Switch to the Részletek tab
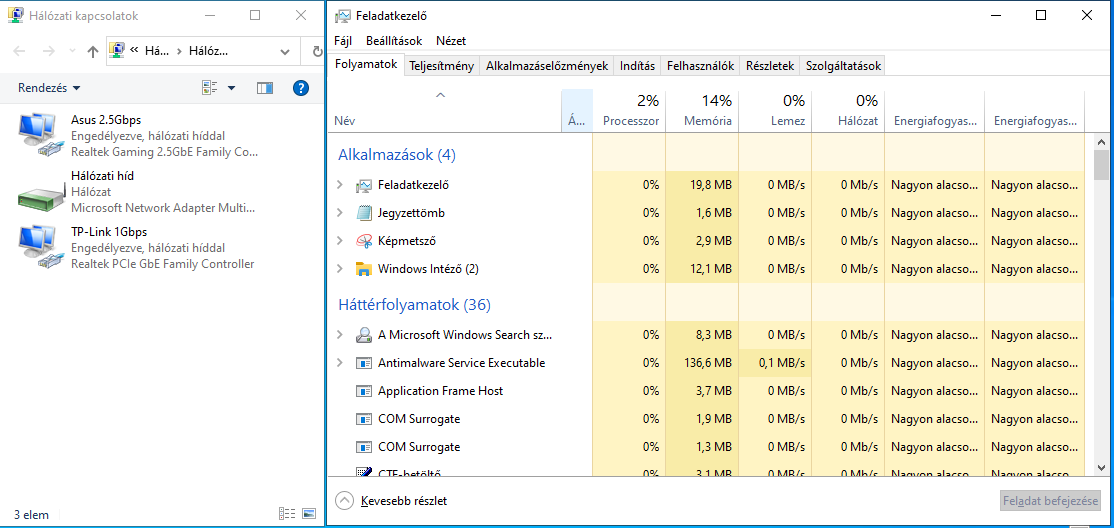The image size is (1114, 528). click(x=769, y=66)
